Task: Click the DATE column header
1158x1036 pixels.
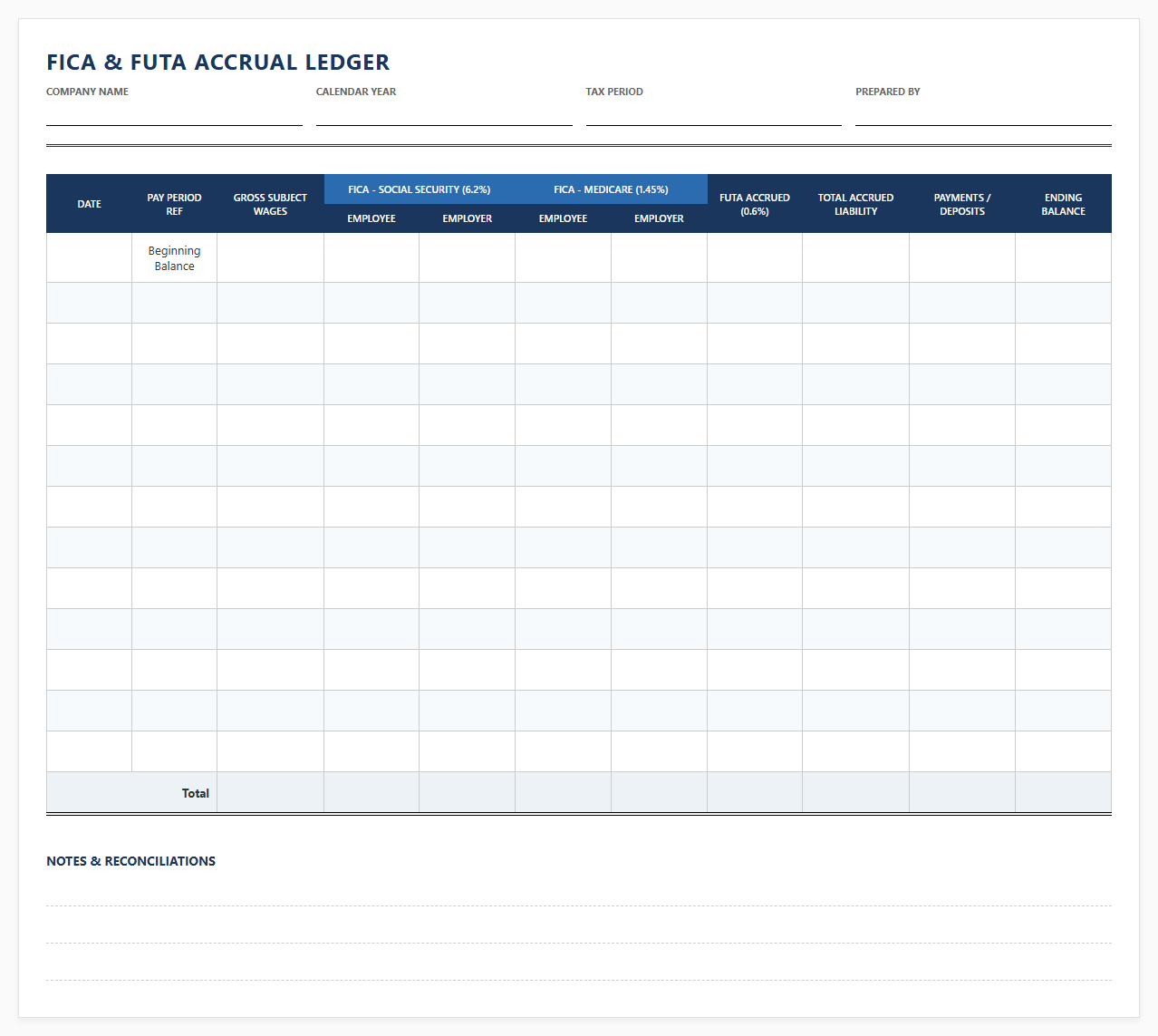Action: [89, 204]
